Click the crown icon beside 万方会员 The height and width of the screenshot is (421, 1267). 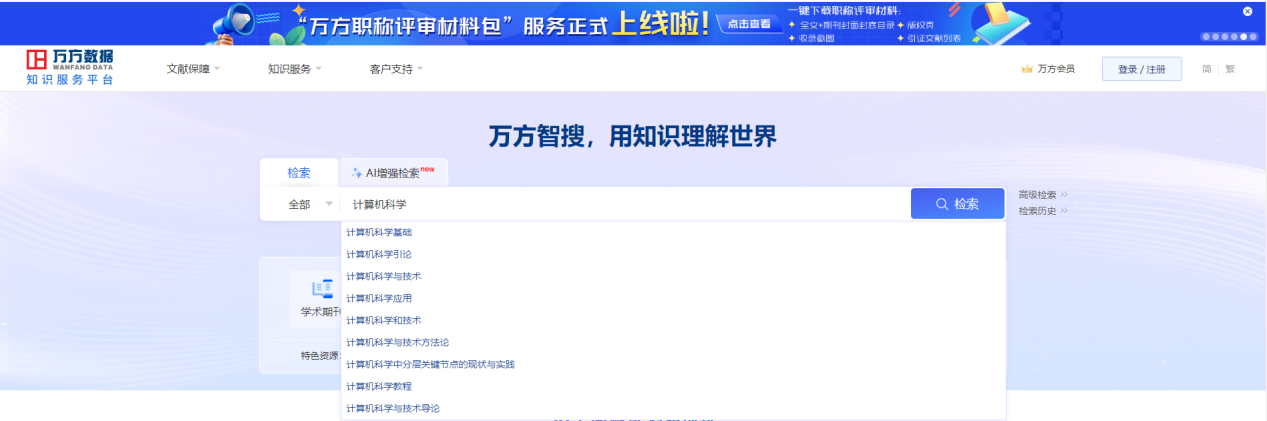point(1026,69)
